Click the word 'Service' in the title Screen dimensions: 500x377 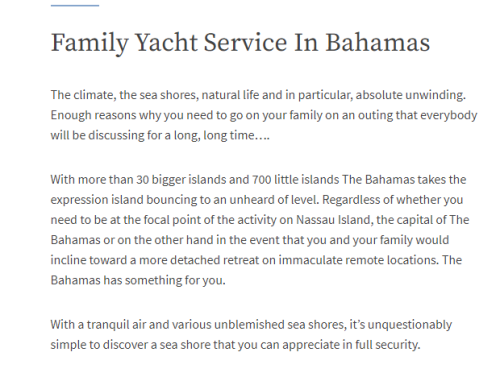(245, 42)
